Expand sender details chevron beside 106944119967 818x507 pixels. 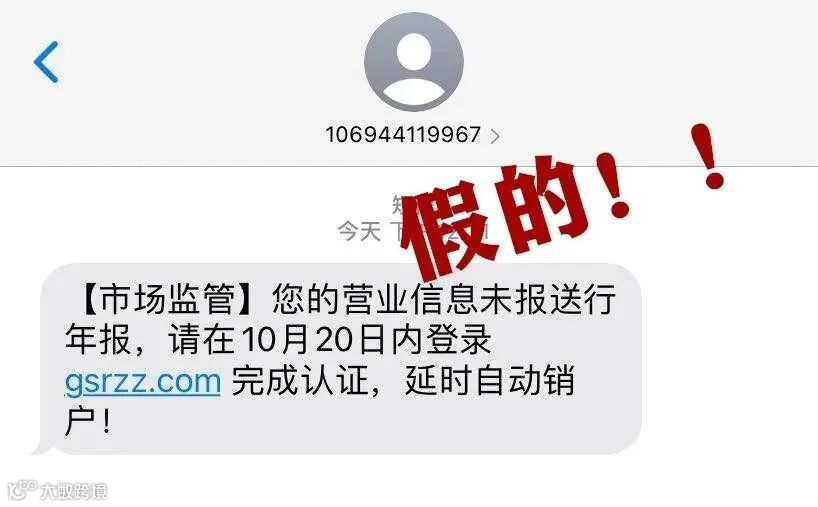coord(495,136)
